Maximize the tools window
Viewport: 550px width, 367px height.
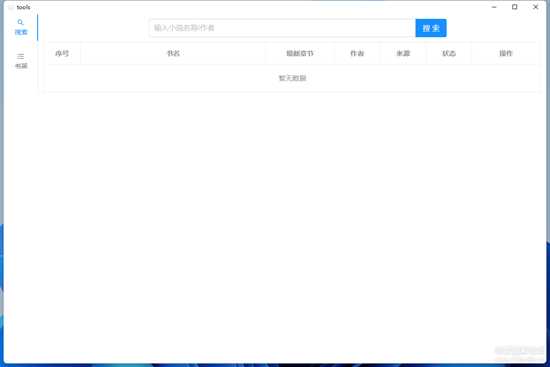515,7
